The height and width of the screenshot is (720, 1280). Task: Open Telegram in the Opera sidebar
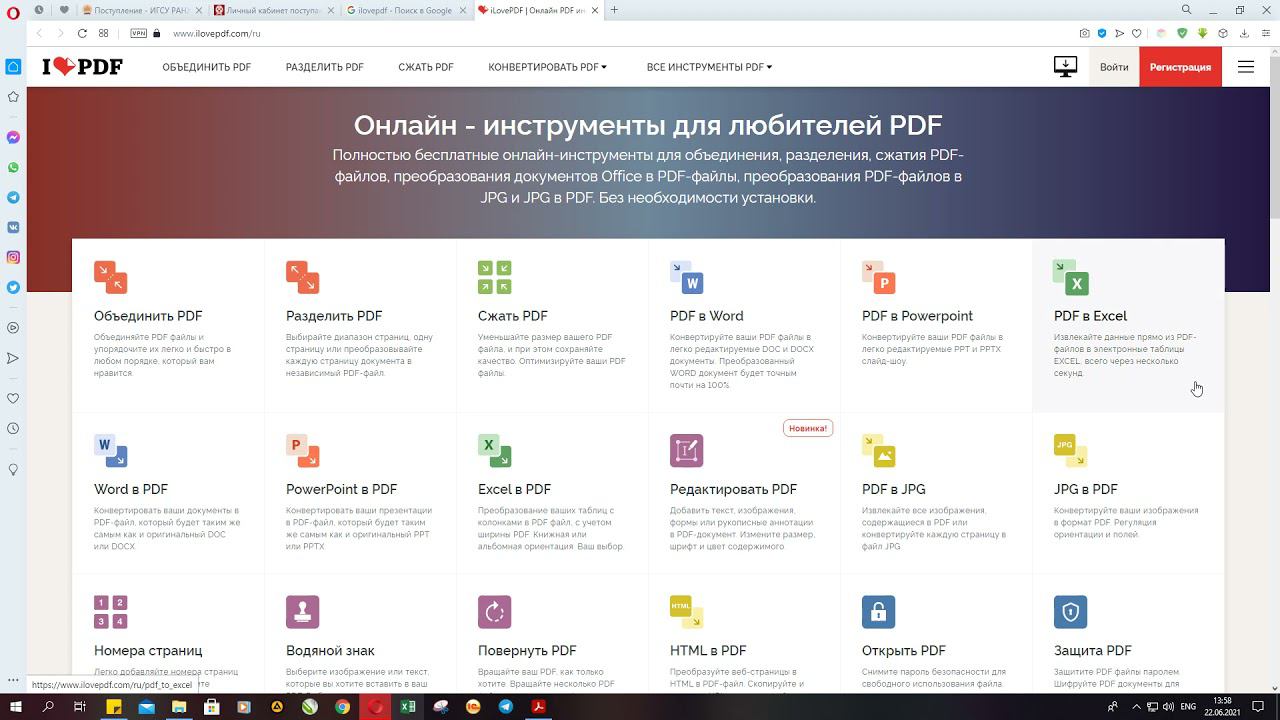[13, 197]
